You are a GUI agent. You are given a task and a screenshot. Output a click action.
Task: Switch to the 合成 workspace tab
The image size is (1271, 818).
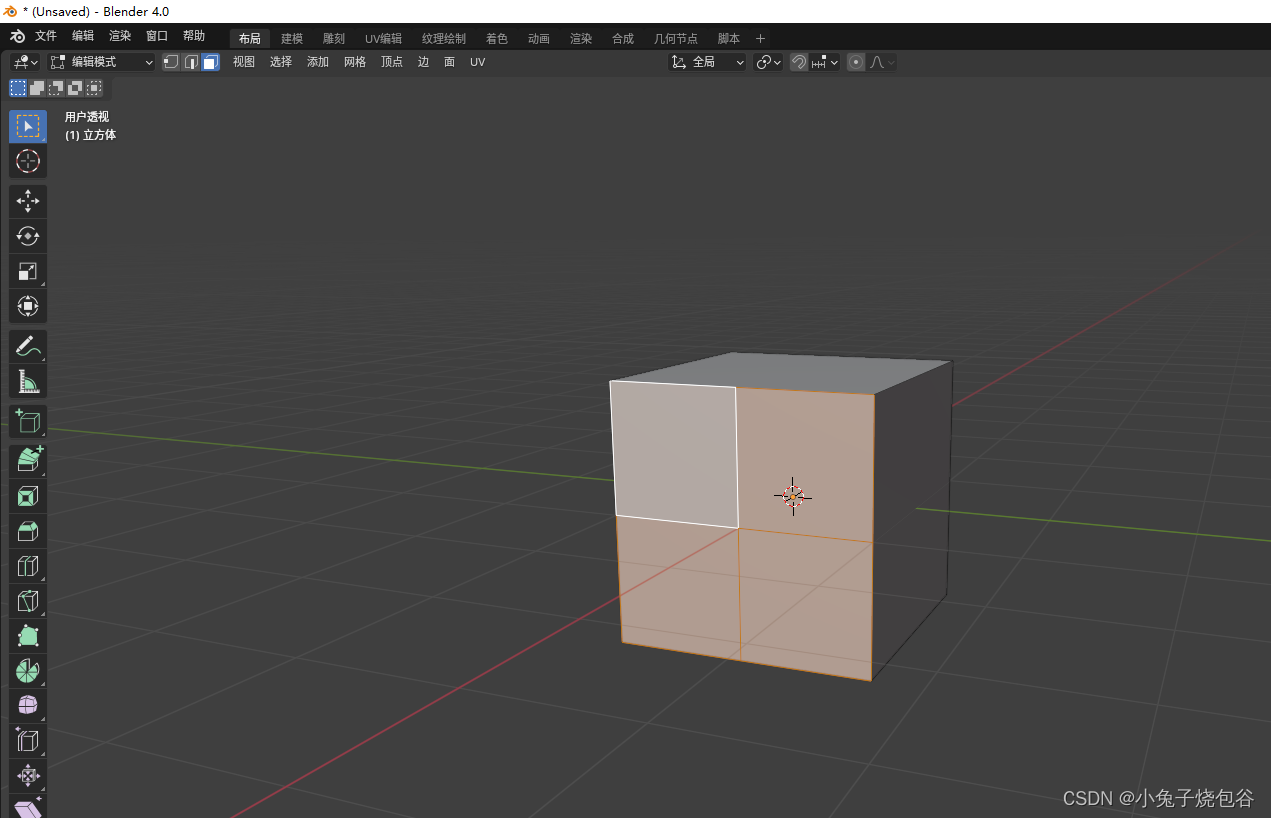pyautogui.click(x=623, y=39)
